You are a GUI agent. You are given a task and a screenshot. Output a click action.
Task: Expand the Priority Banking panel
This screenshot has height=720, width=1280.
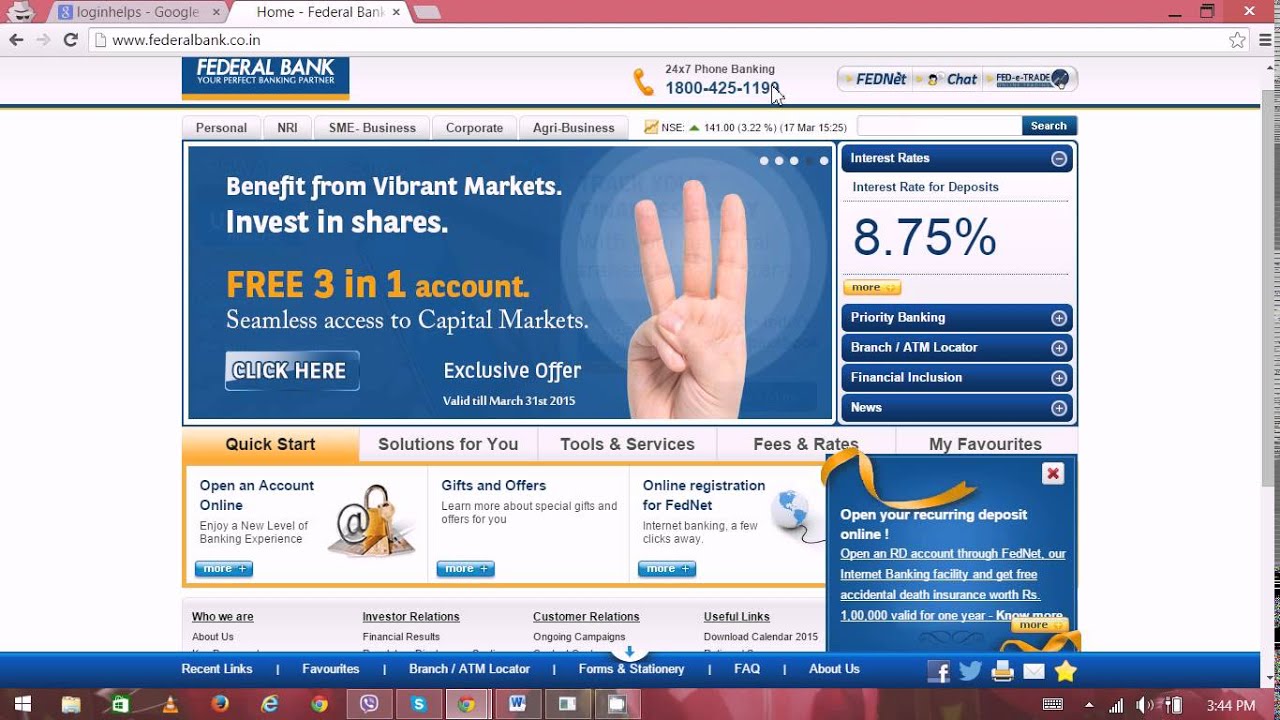coord(1059,318)
